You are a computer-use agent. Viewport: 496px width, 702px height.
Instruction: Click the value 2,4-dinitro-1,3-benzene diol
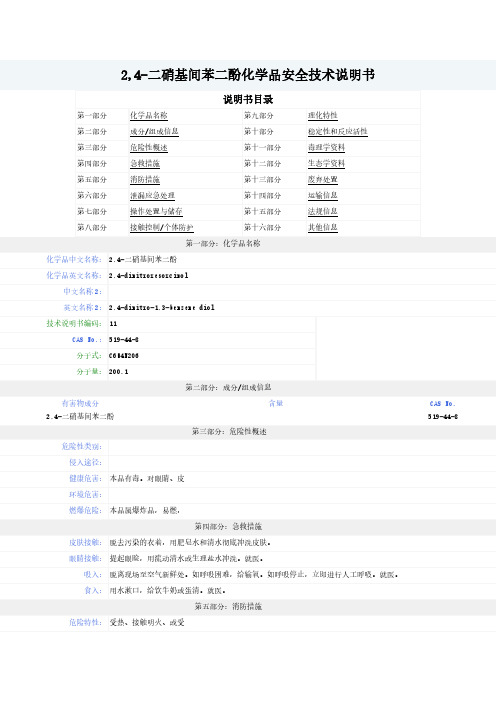tap(162, 308)
